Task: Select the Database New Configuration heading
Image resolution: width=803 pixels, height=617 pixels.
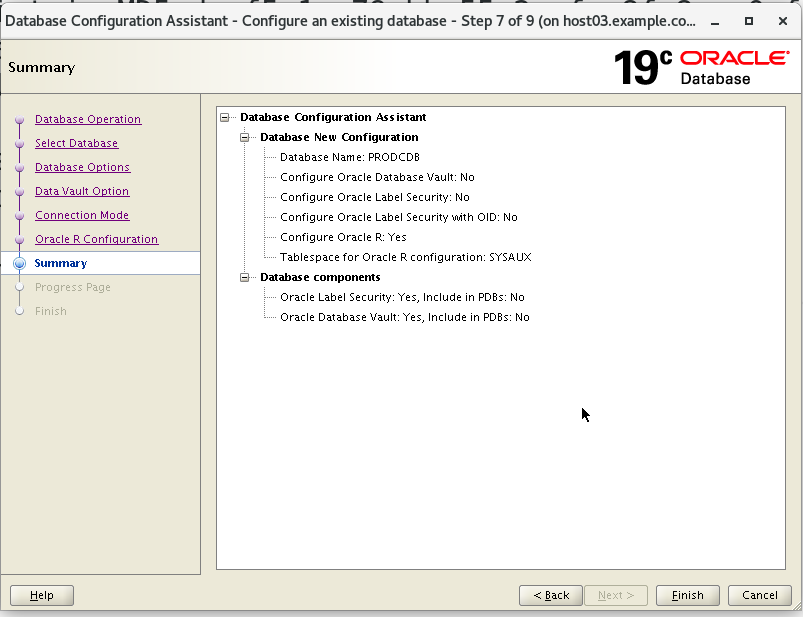Action: click(x=339, y=137)
